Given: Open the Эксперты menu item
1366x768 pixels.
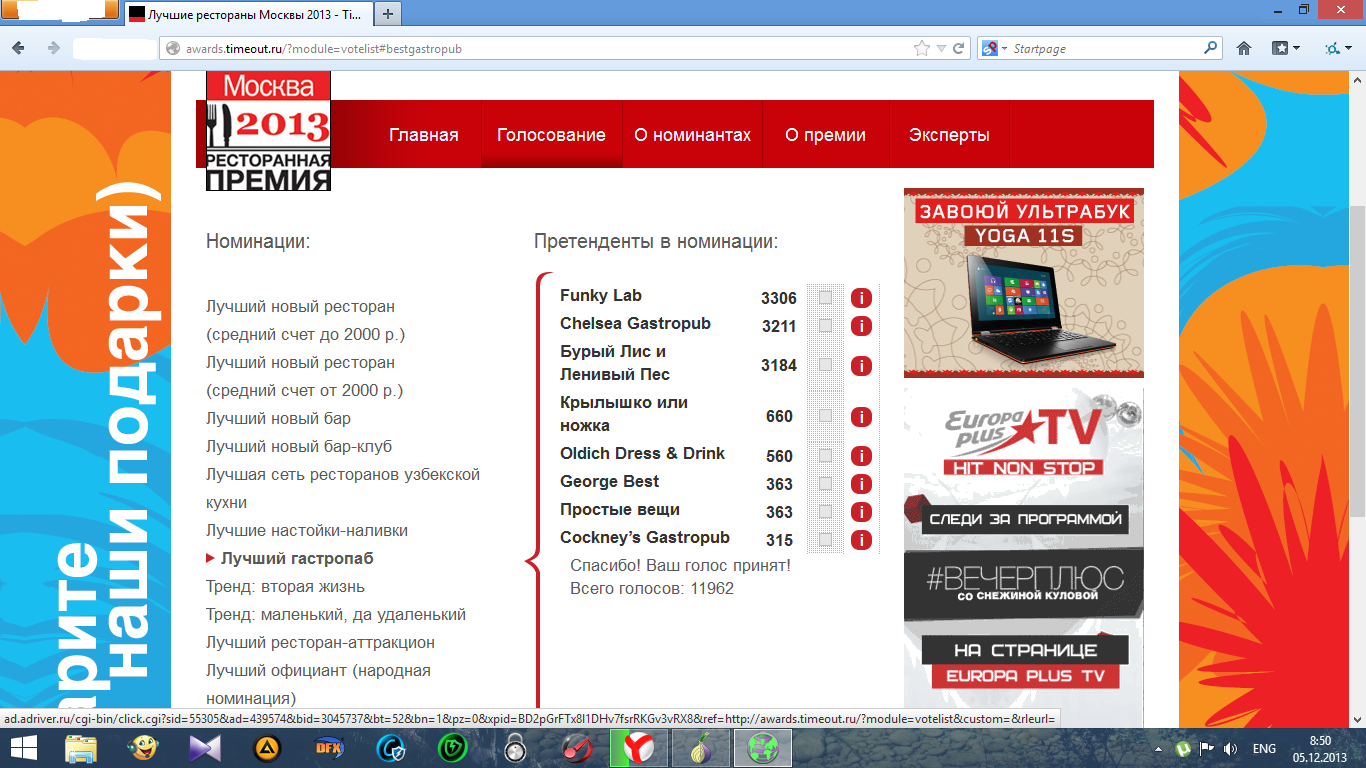Looking at the screenshot, I should click(949, 135).
